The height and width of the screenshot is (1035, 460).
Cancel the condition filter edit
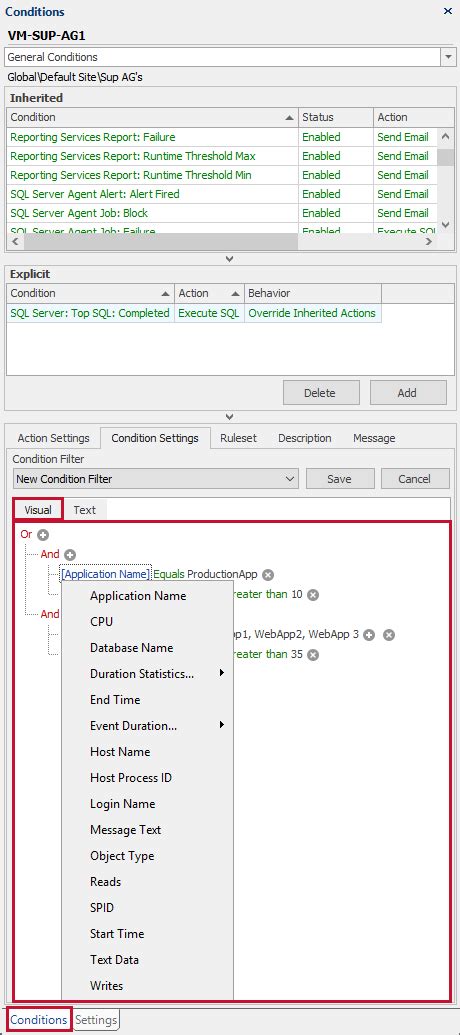[x=415, y=479]
